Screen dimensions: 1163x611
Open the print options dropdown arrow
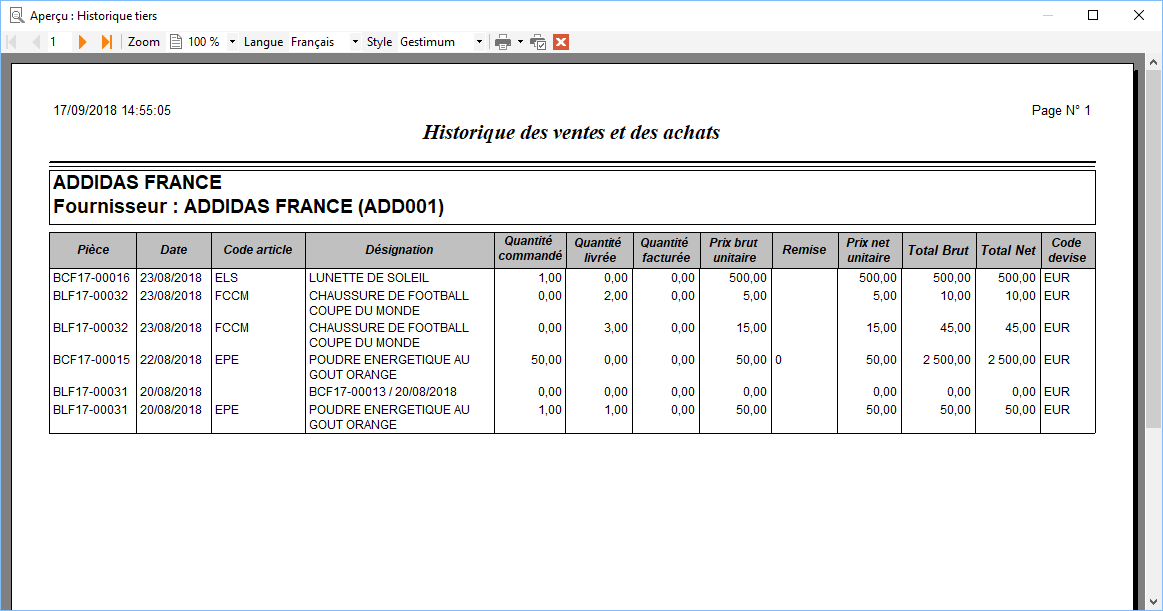(x=520, y=42)
